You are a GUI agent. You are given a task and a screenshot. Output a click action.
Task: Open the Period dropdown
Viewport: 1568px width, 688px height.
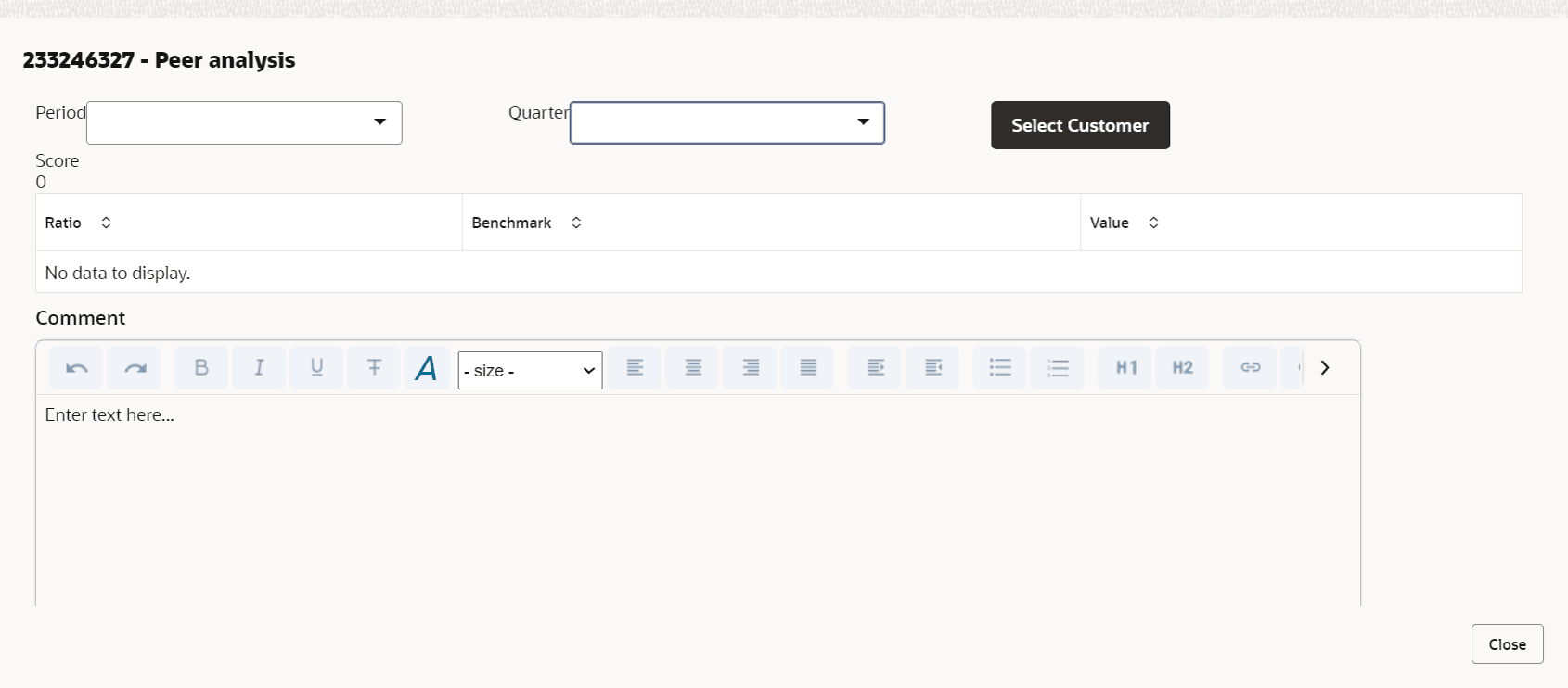pyautogui.click(x=244, y=122)
